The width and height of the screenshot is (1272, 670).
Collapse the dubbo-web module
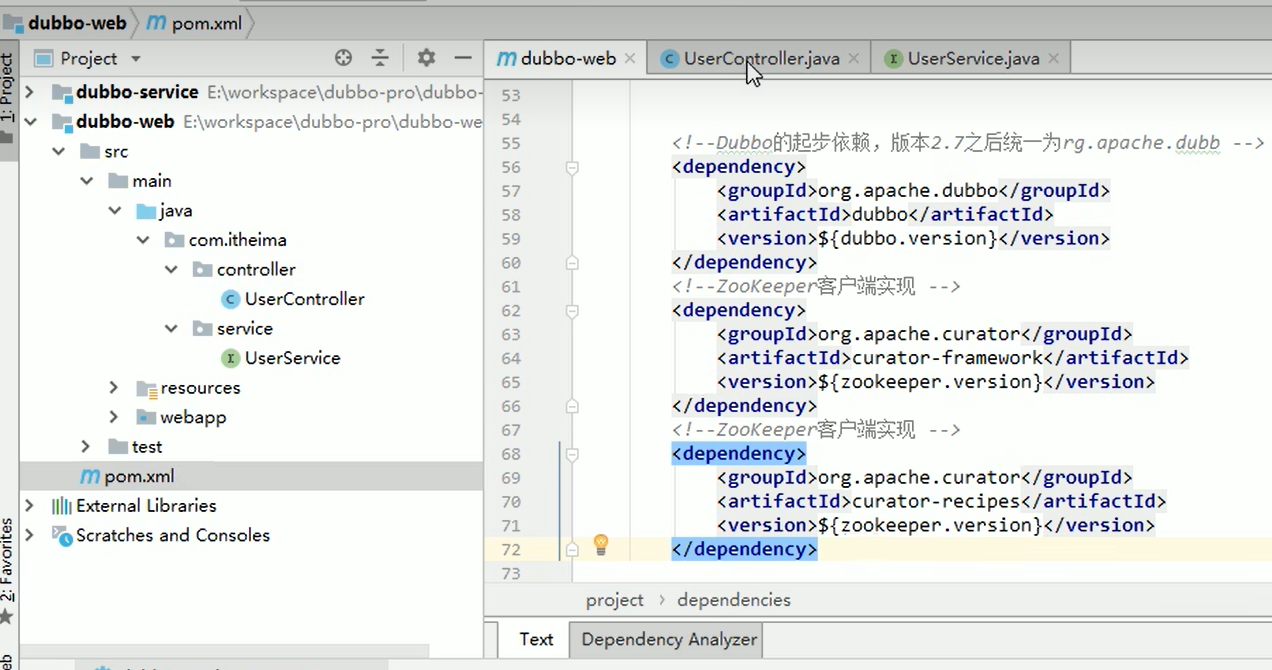(x=29, y=122)
